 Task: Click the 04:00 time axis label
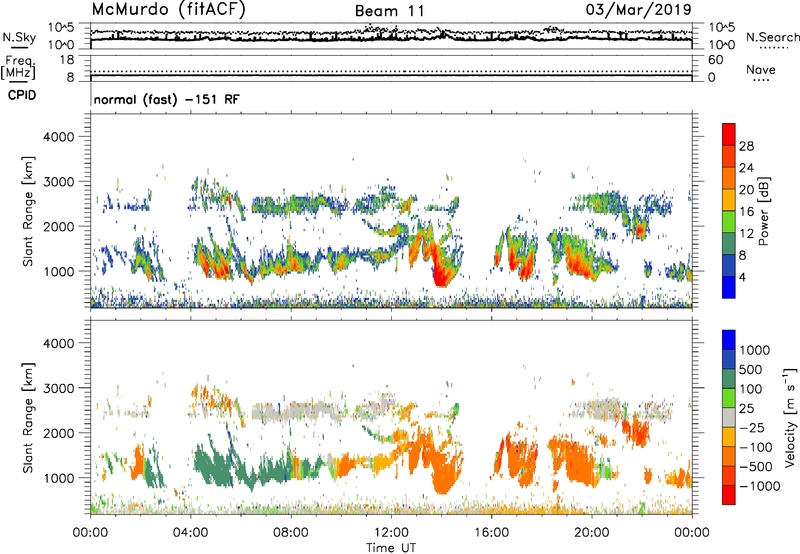190,533
